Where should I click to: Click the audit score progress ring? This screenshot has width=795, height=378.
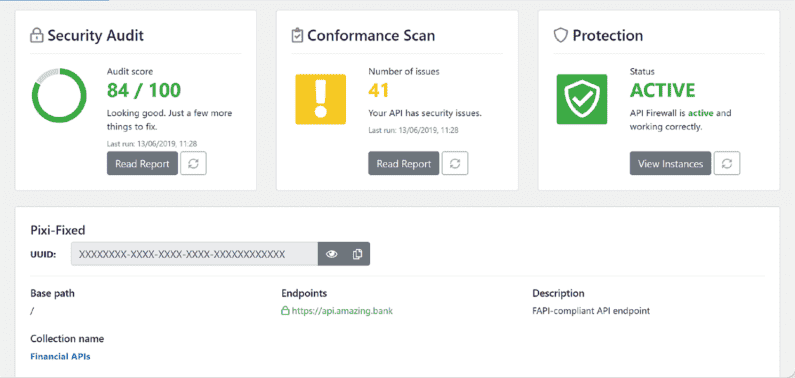coord(59,95)
